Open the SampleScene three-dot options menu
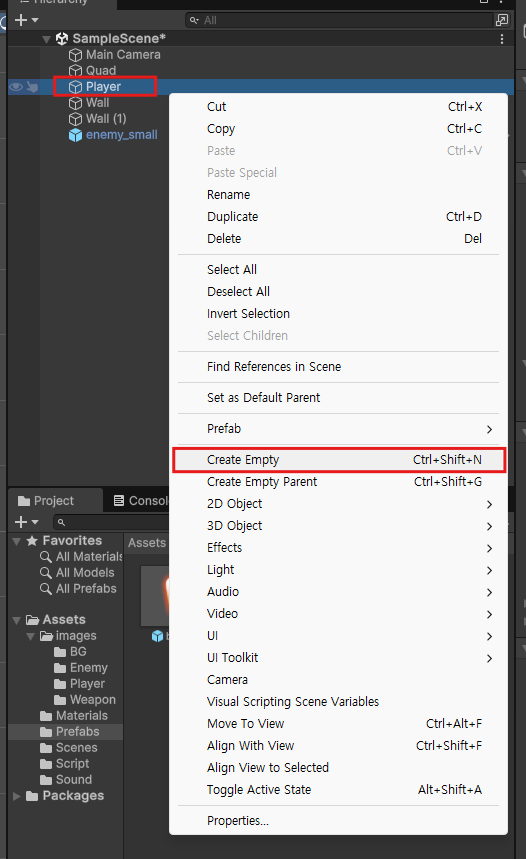This screenshot has height=859, width=526. (502, 39)
